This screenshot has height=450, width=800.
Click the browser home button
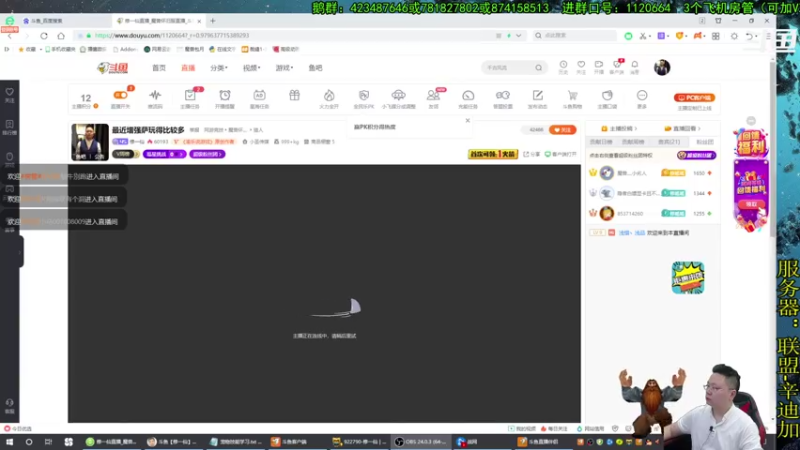click(x=61, y=36)
